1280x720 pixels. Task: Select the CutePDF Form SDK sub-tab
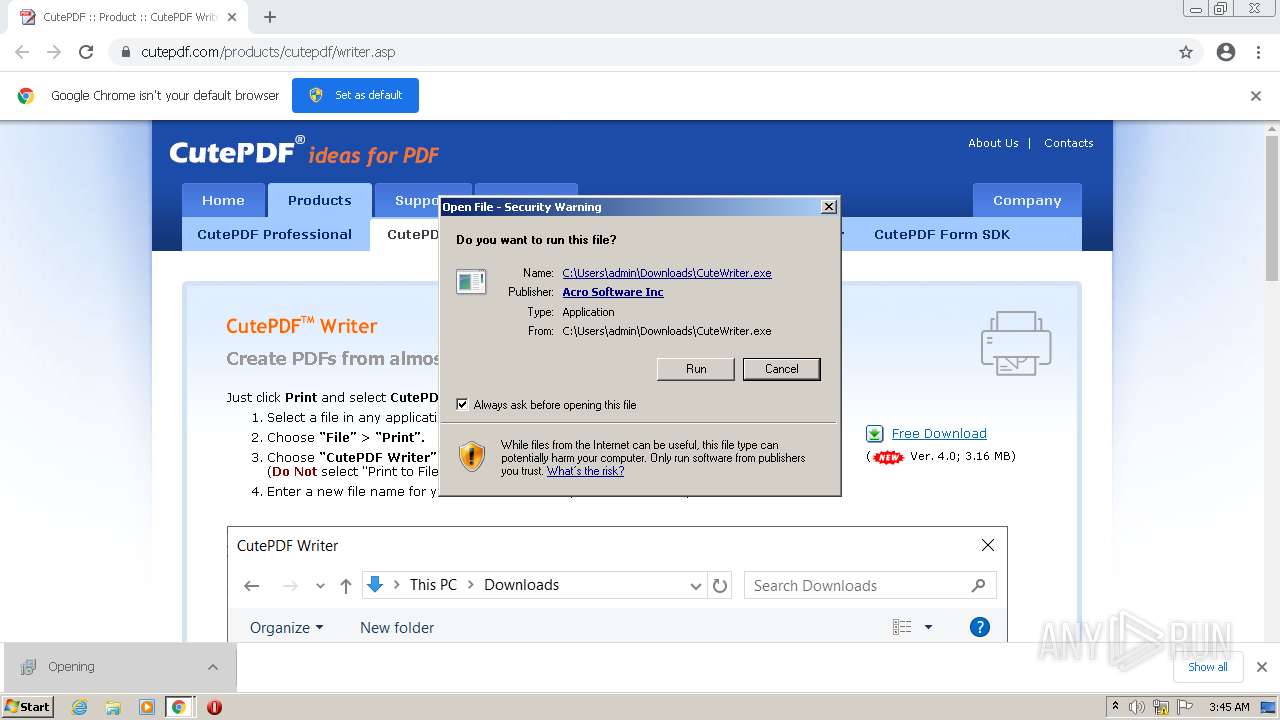(942, 234)
